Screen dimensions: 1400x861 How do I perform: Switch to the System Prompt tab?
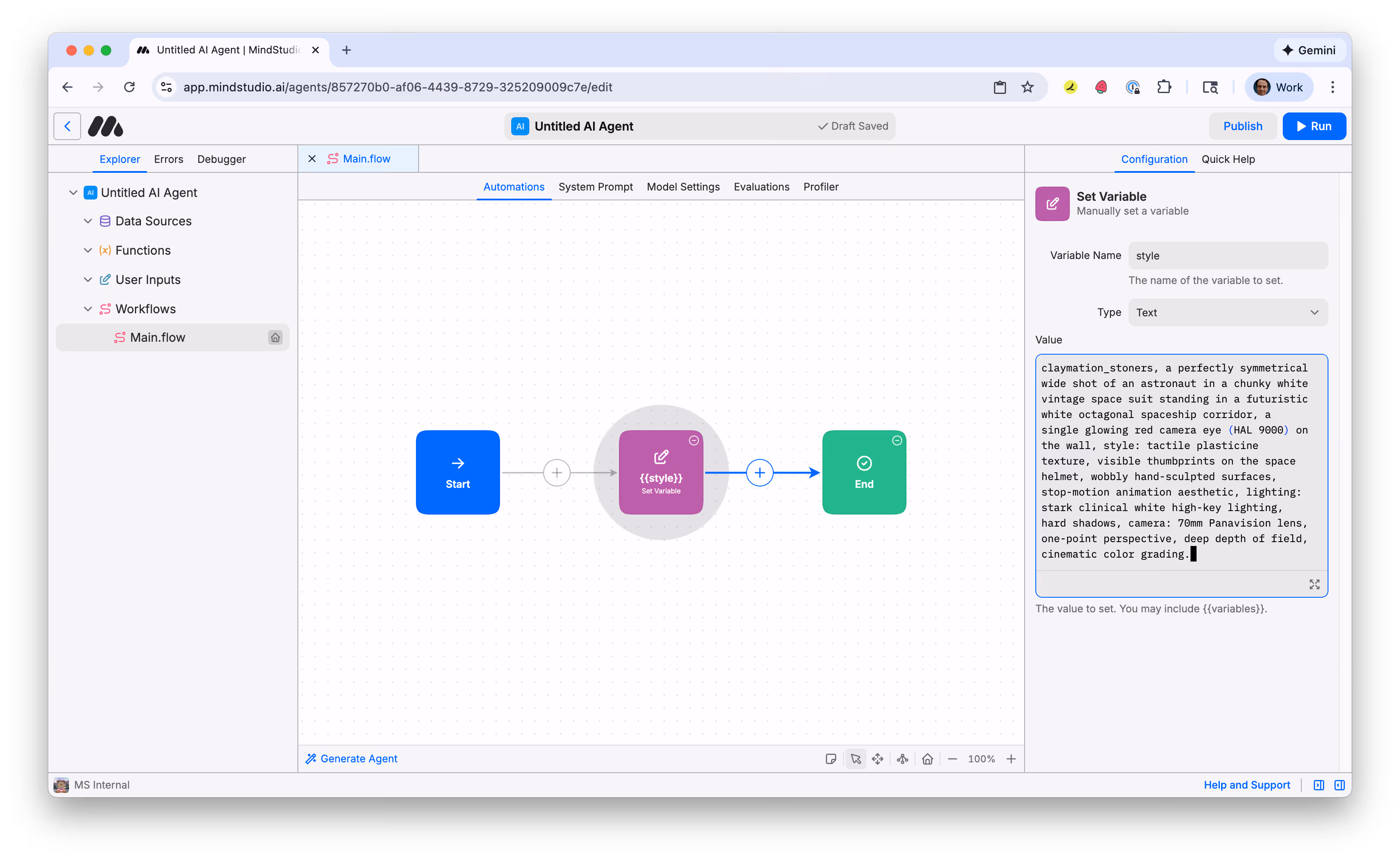click(595, 187)
